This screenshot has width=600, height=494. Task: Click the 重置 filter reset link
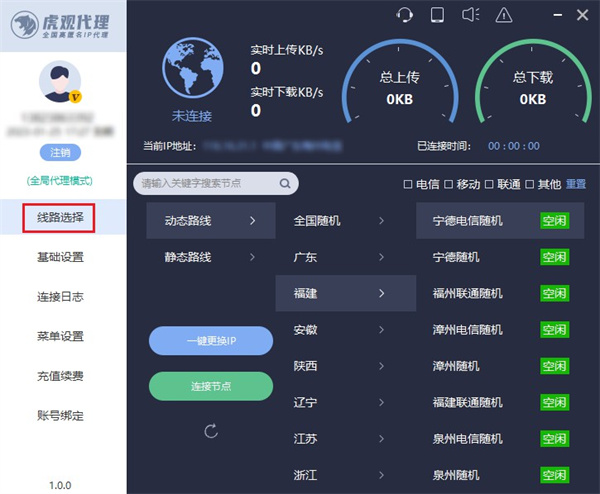[x=576, y=184]
